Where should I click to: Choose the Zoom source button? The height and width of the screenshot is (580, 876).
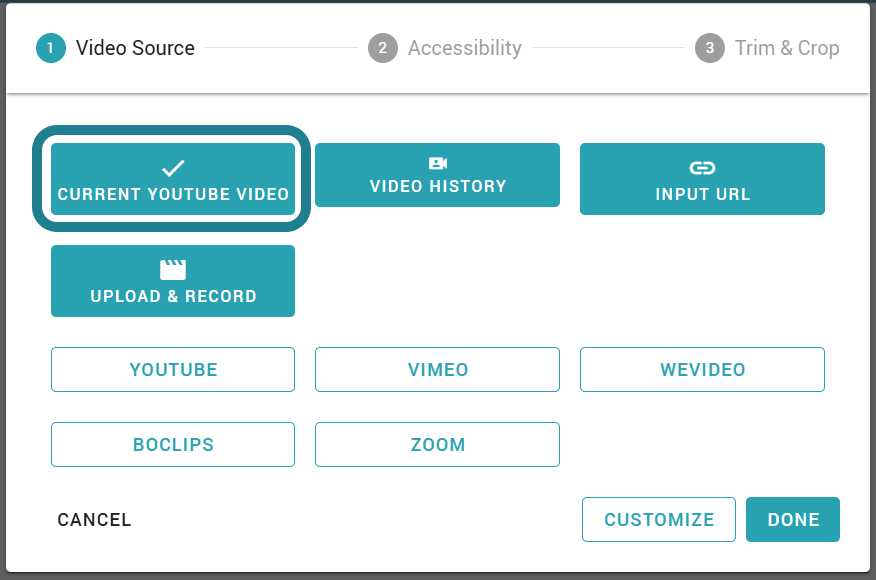[437, 444]
